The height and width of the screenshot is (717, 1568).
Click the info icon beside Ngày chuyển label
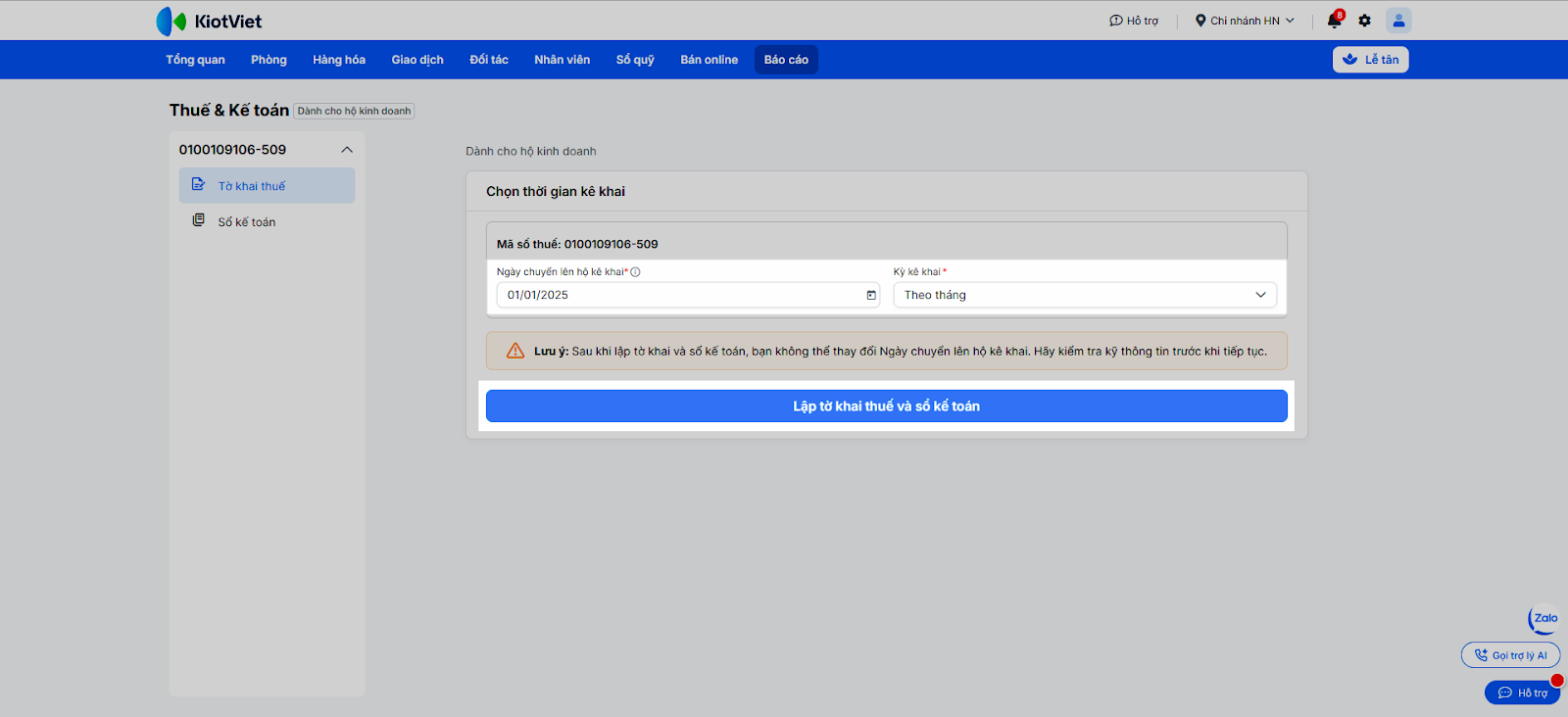tap(635, 272)
